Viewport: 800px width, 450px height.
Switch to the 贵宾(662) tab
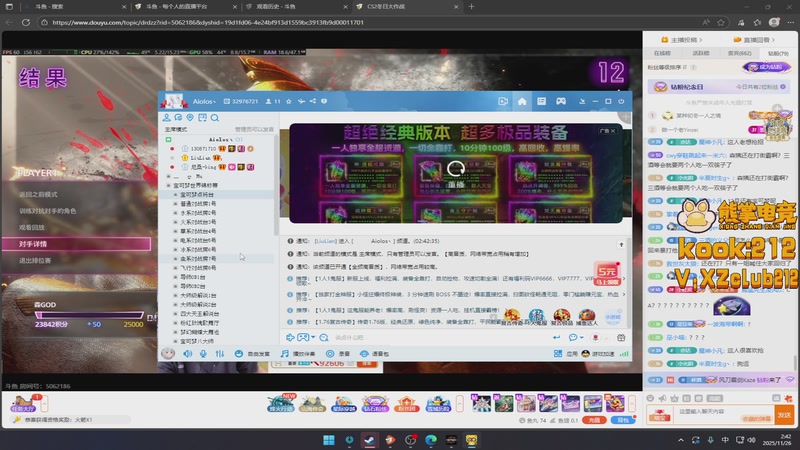(x=739, y=53)
